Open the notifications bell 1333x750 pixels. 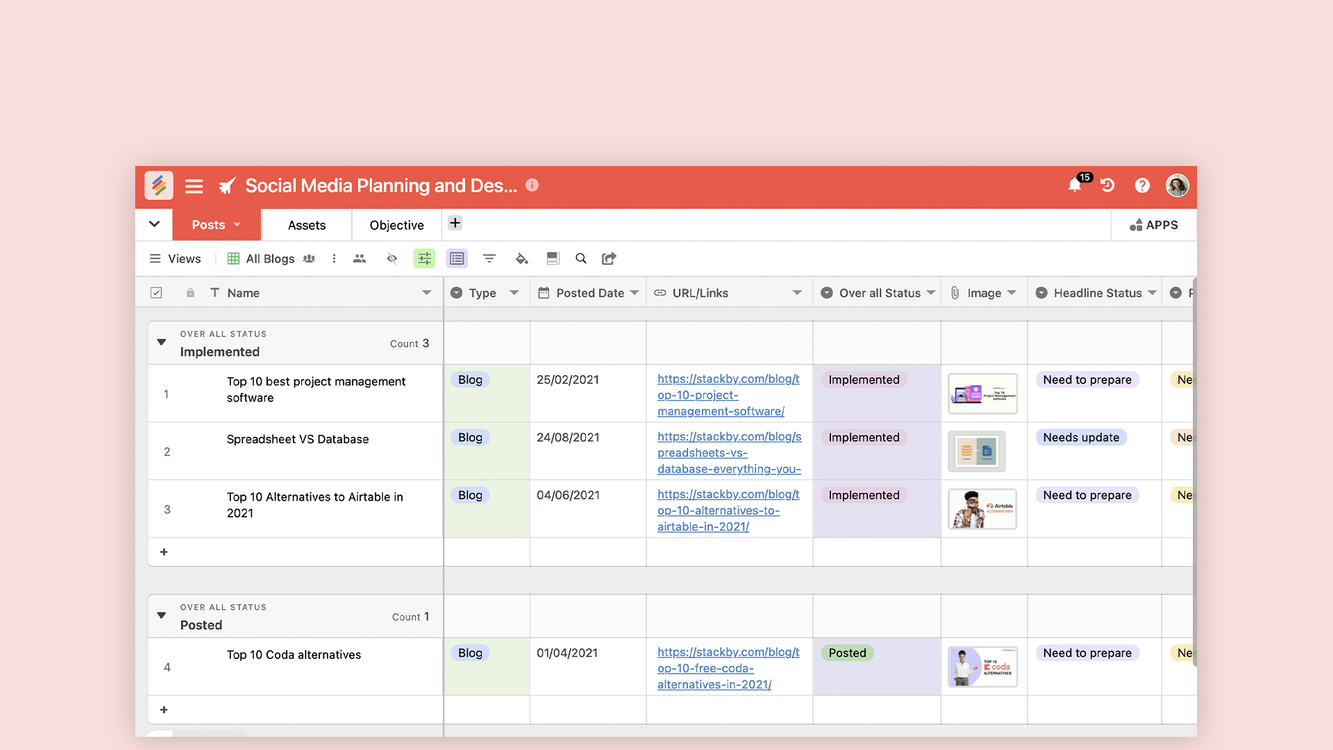[1075, 186]
